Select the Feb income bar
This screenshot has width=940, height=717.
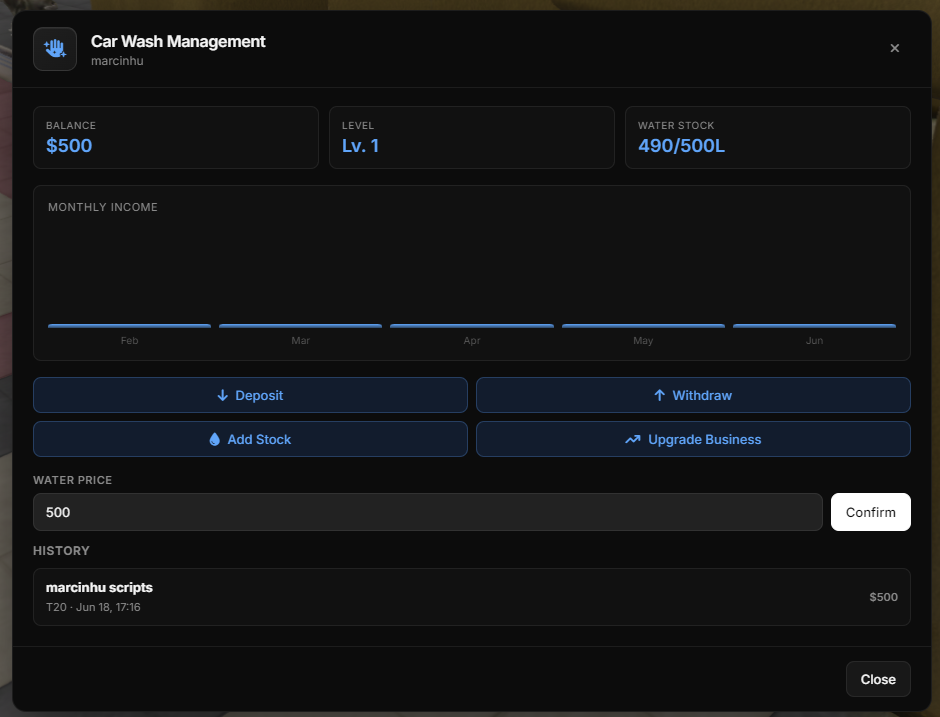coord(129,326)
